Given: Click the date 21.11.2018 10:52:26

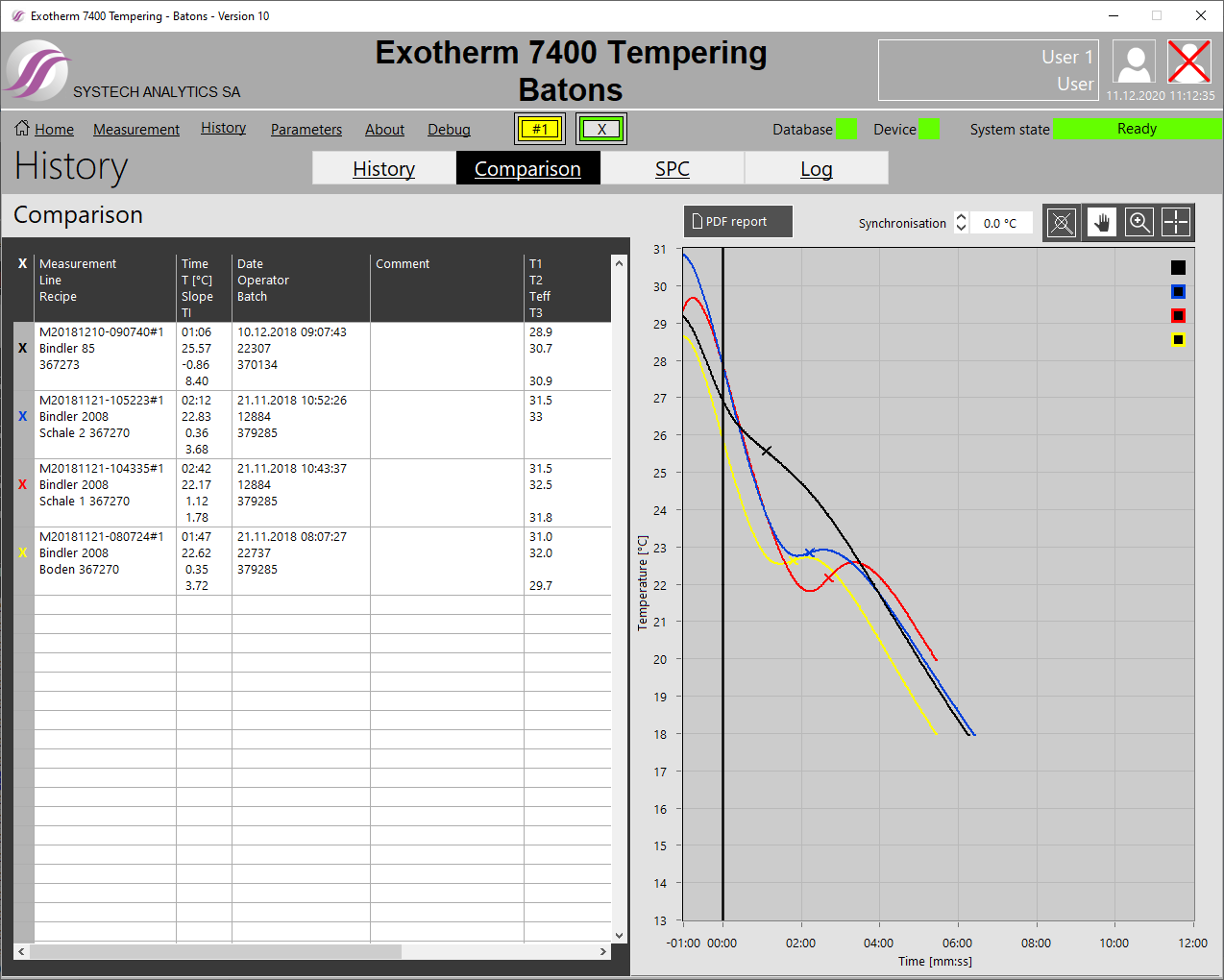Looking at the screenshot, I should click(292, 401).
